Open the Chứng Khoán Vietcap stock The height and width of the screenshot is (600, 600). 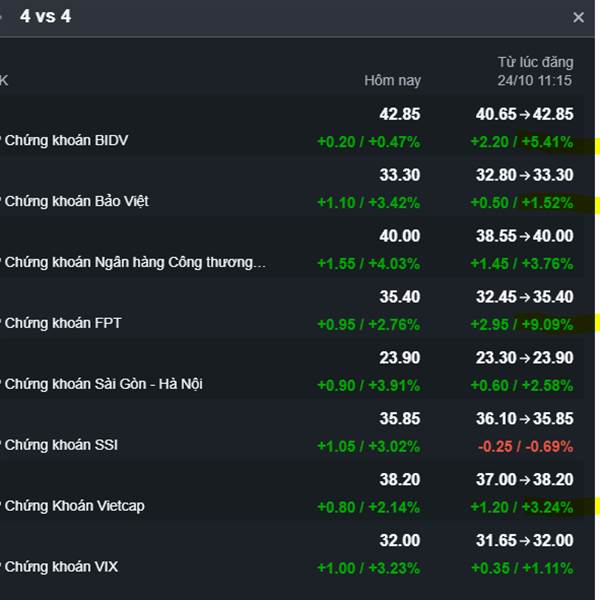[x=75, y=506]
